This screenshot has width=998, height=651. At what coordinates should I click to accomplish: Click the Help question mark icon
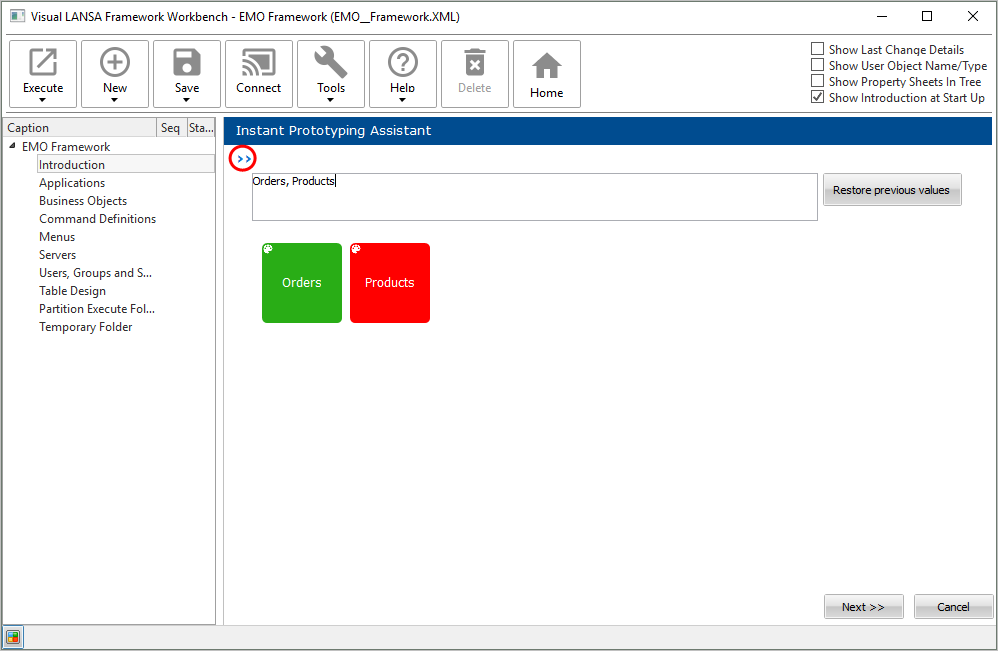coord(402,62)
